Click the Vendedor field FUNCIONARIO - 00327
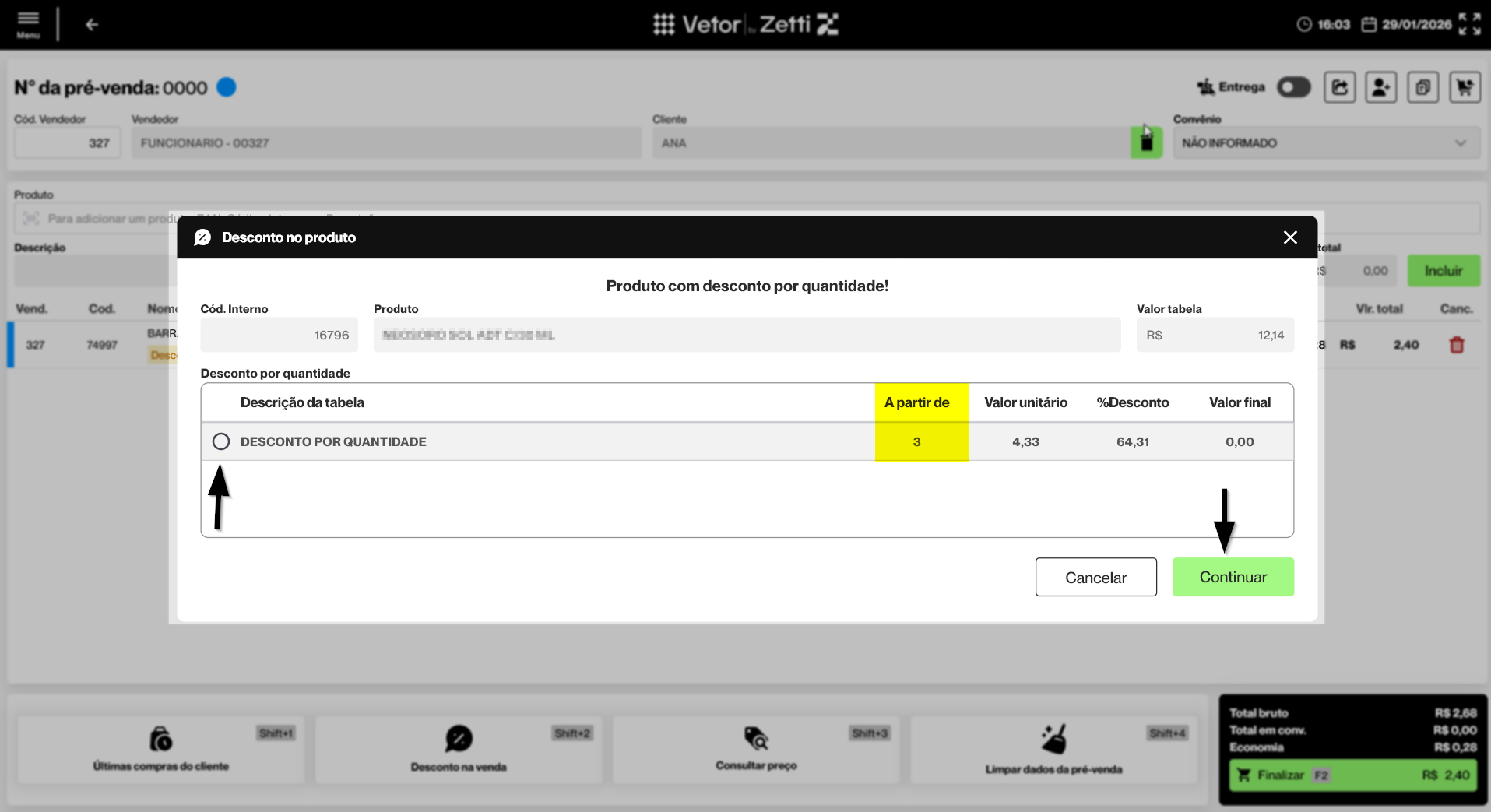Screen dimensions: 1491x812 (386, 143)
